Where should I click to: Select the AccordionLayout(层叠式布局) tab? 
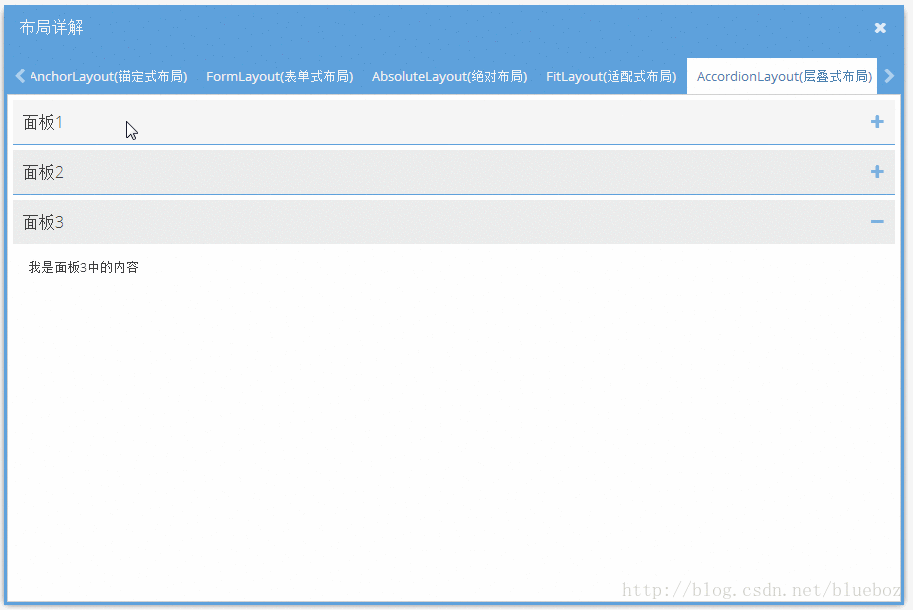point(784,76)
